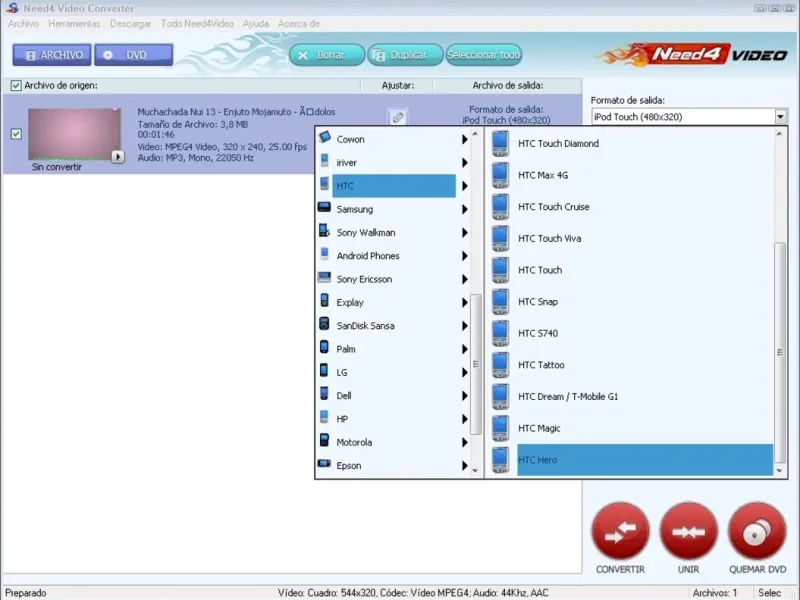The image size is (800, 600).
Task: Click the round QUEMAR DVD disc button
Action: point(757,531)
